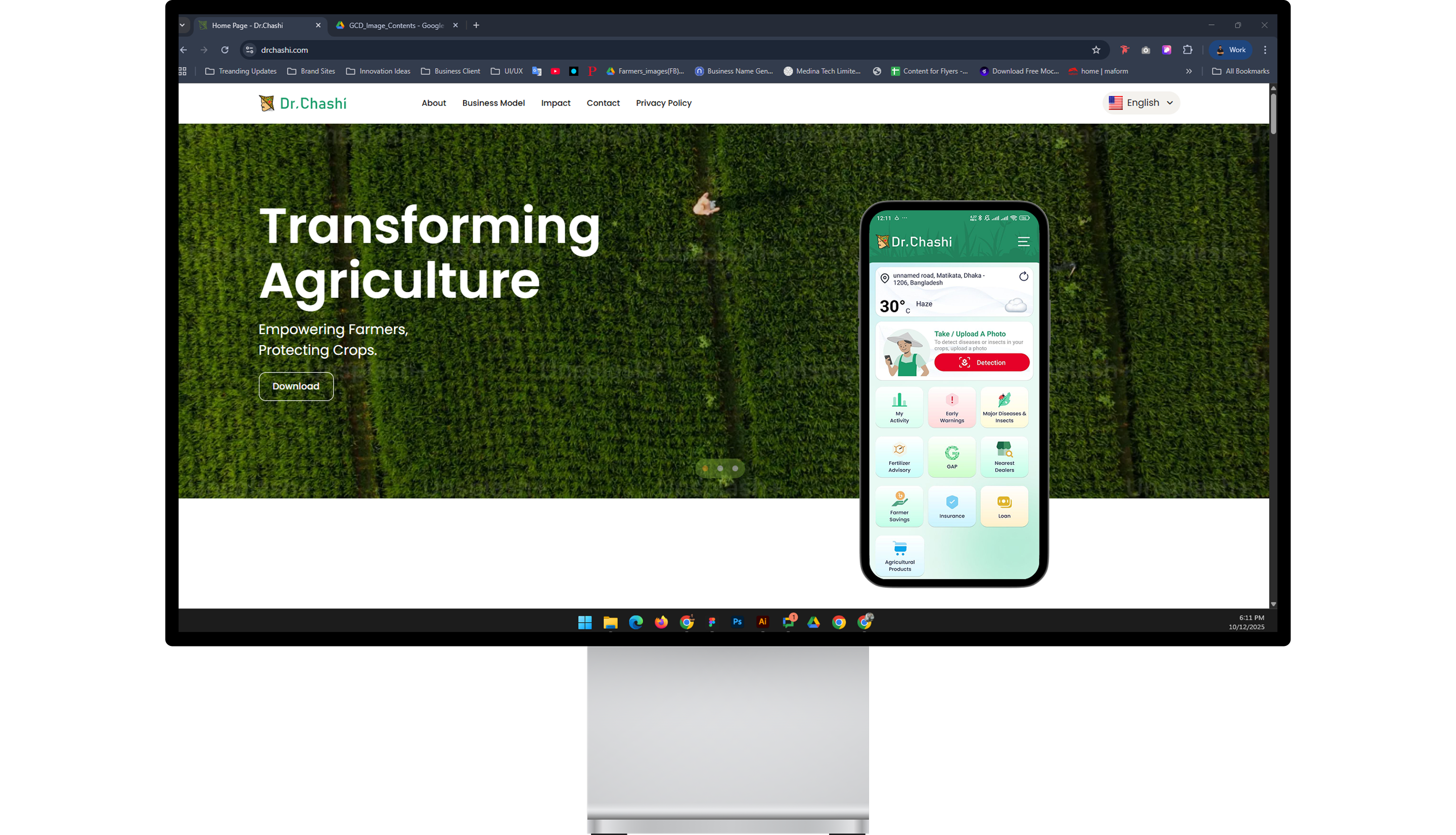Switch to the GCD_Image_Contents tab
The image size is (1456, 835).
(396, 25)
